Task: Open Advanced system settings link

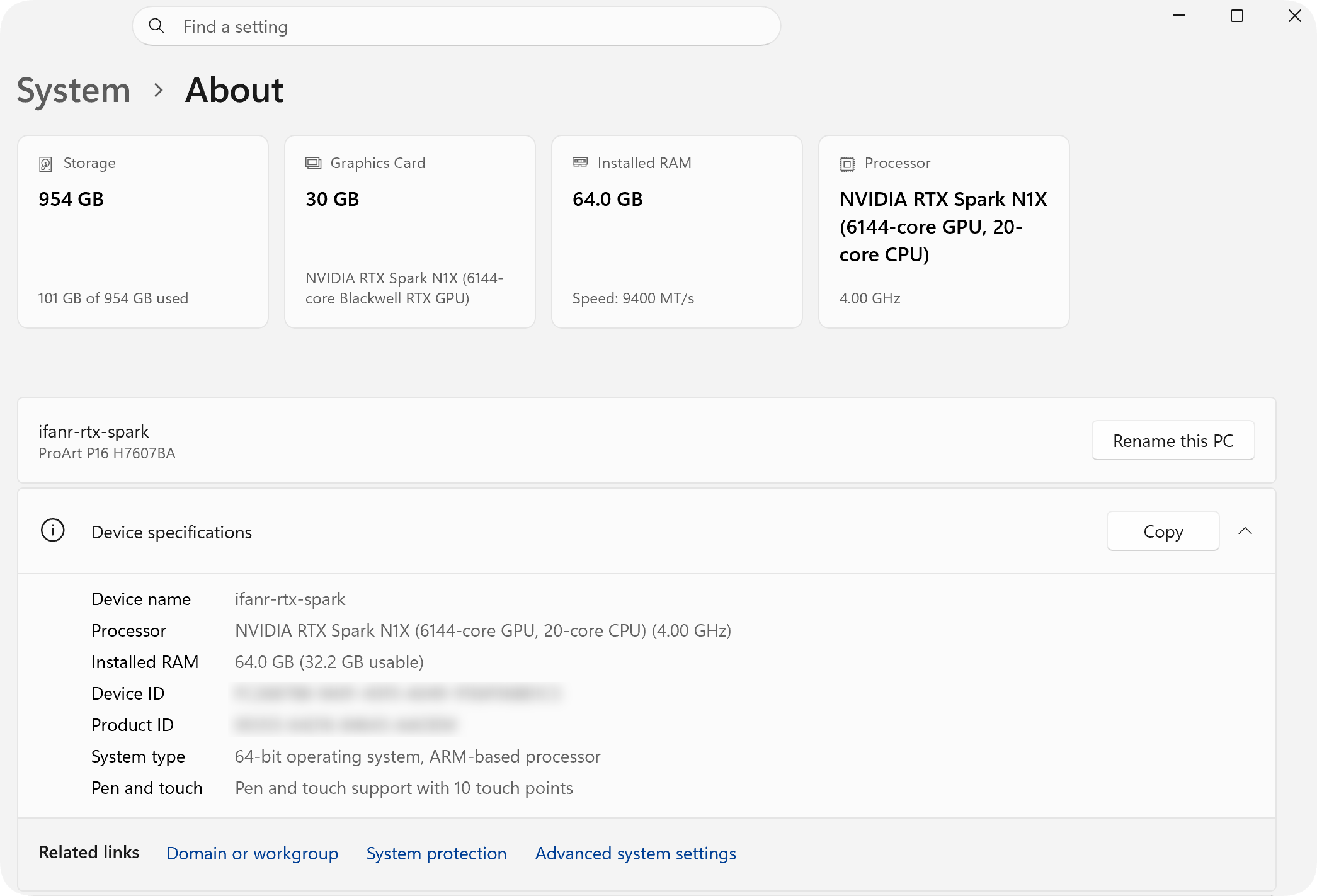Action: (636, 853)
